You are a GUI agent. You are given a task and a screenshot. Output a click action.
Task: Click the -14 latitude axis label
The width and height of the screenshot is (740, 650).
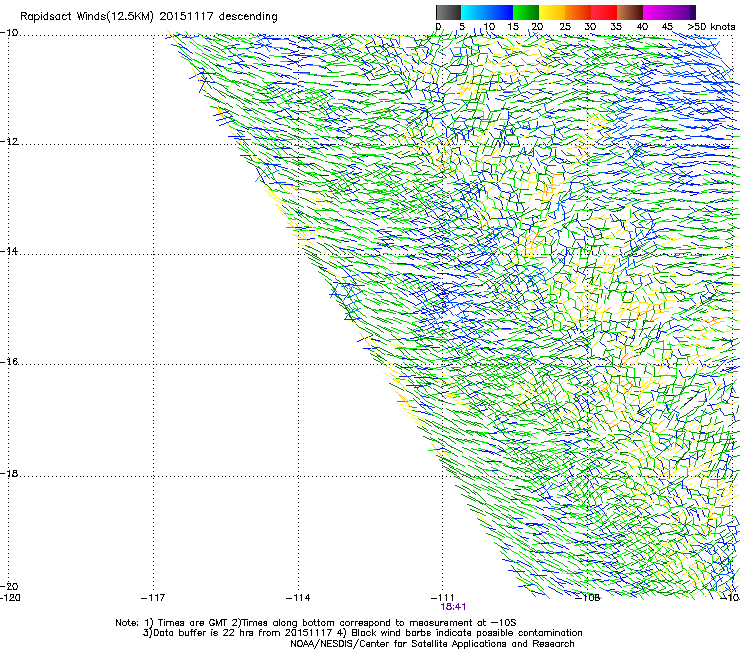(x=9, y=251)
